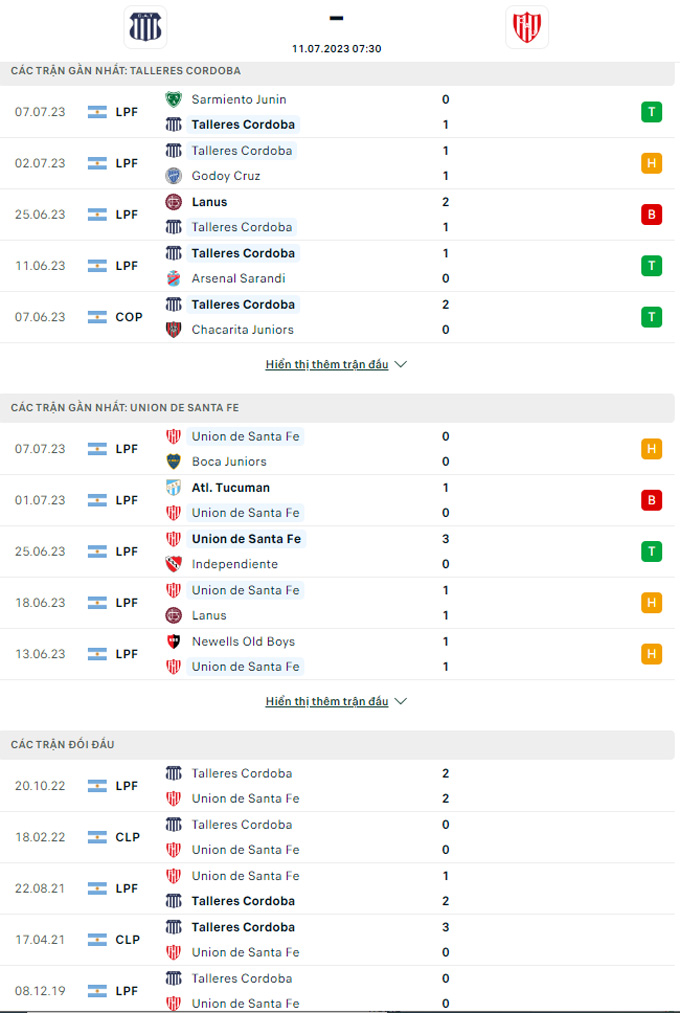Click the red B badge for Lanus match
680x1013 pixels.
coord(652,214)
